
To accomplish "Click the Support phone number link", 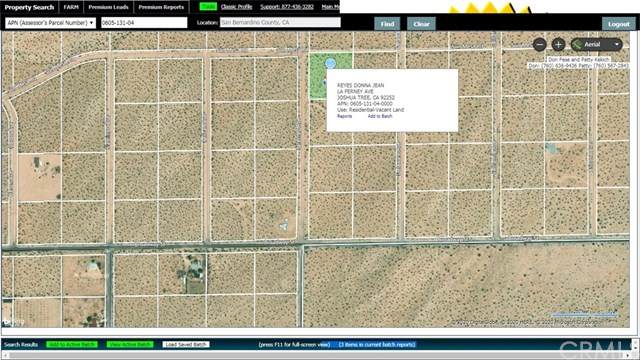I will 287,7.
